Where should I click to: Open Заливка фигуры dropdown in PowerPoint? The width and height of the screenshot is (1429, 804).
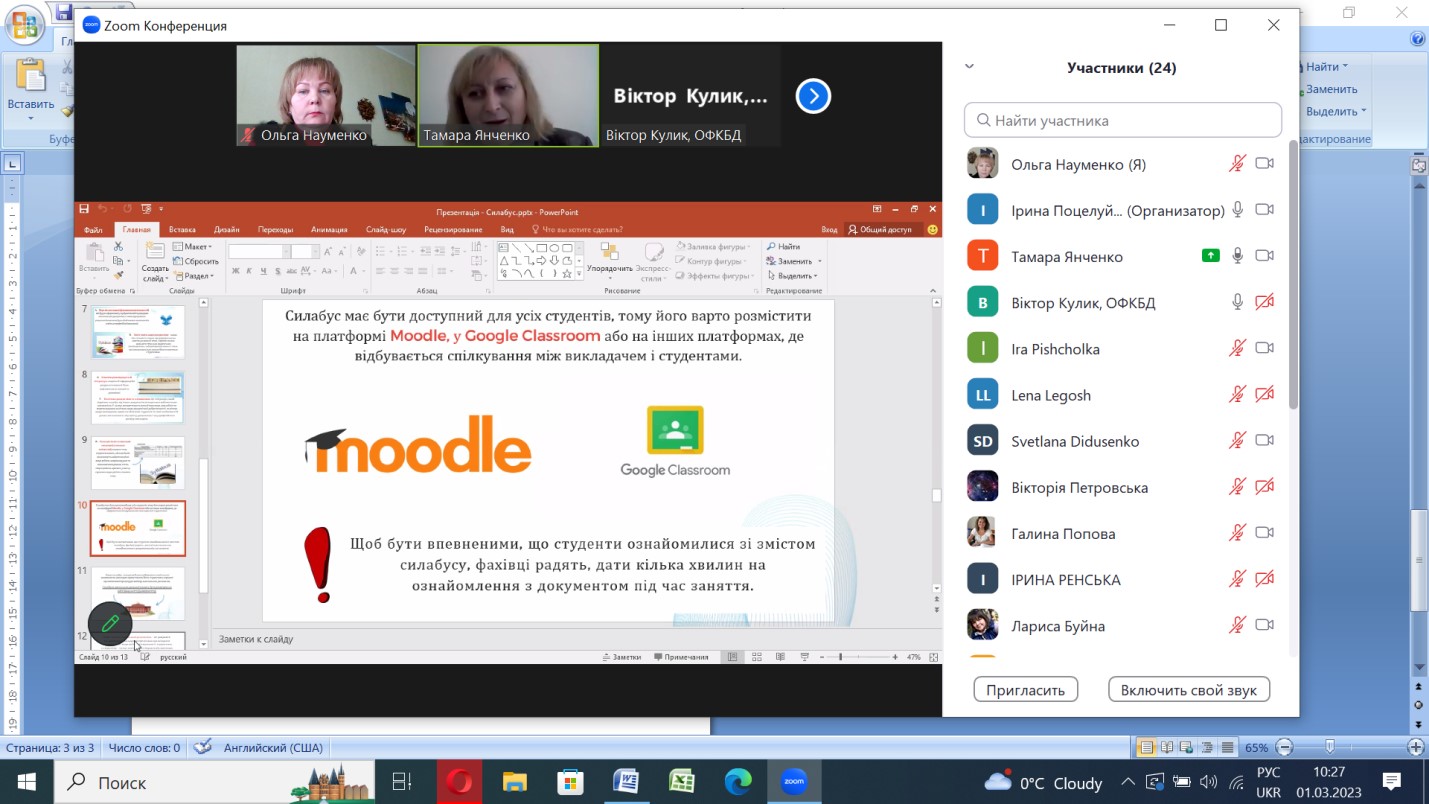coord(715,246)
